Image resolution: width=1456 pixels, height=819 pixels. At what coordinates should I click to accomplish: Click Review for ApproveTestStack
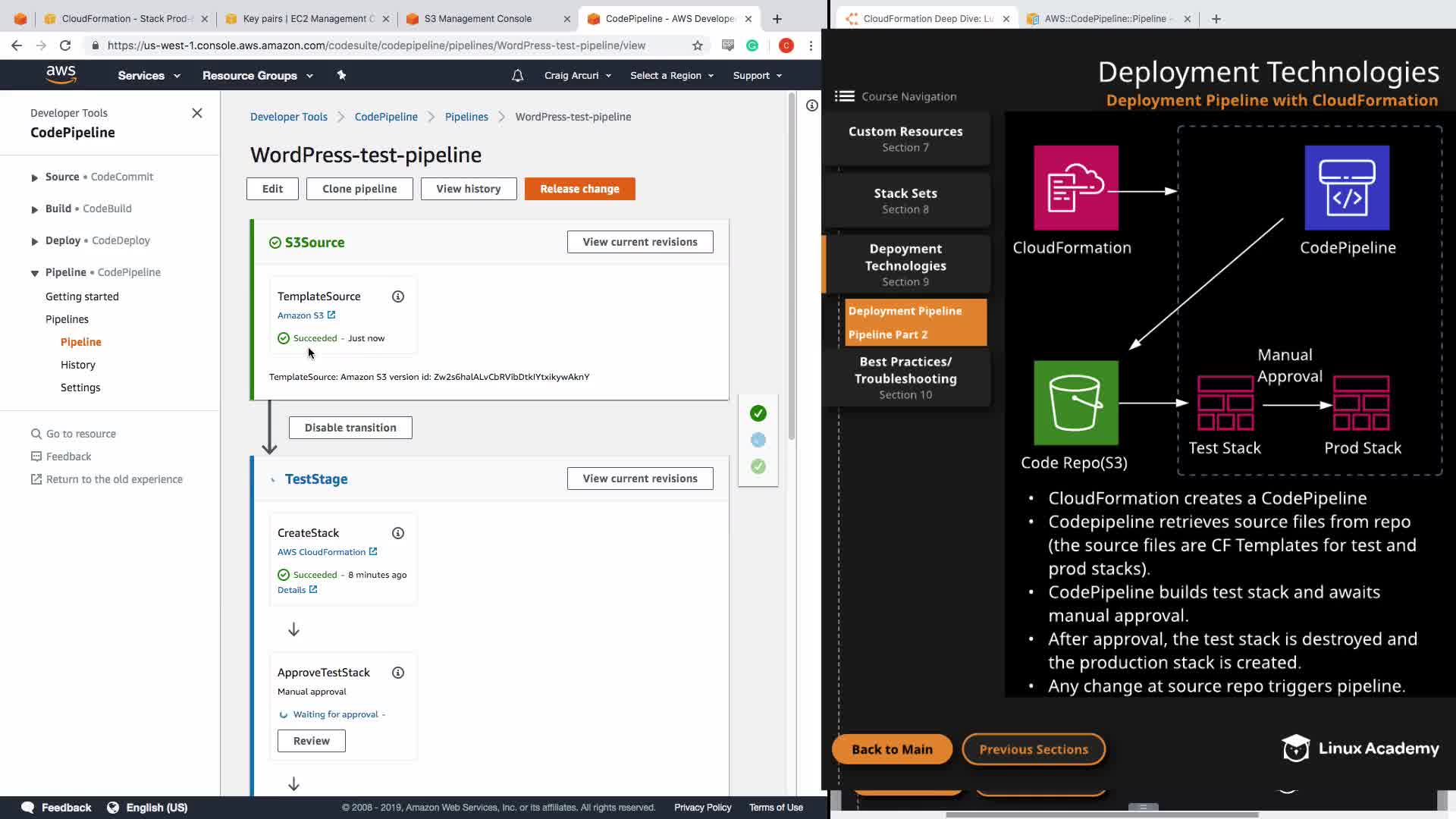(311, 741)
